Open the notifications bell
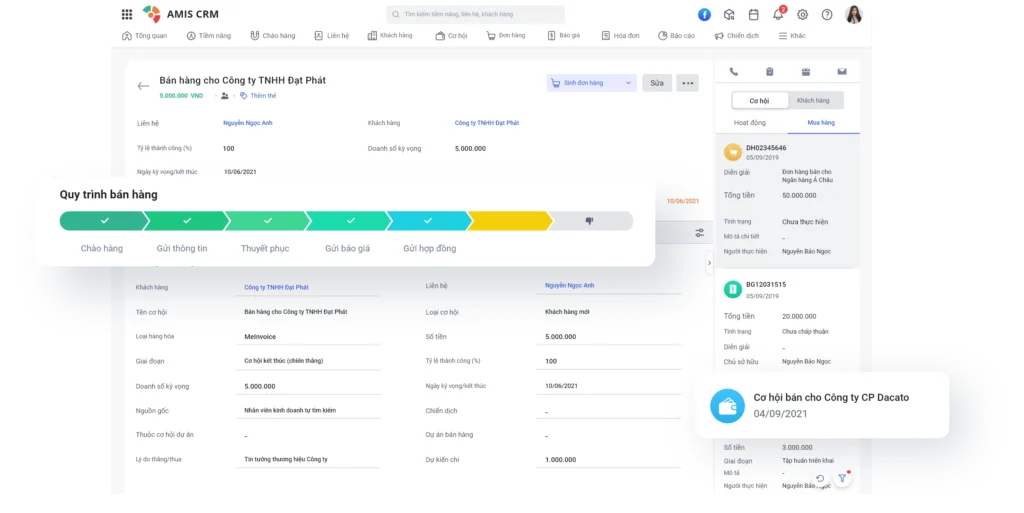Image resolution: width=1024 pixels, height=513 pixels. pyautogui.click(x=778, y=14)
